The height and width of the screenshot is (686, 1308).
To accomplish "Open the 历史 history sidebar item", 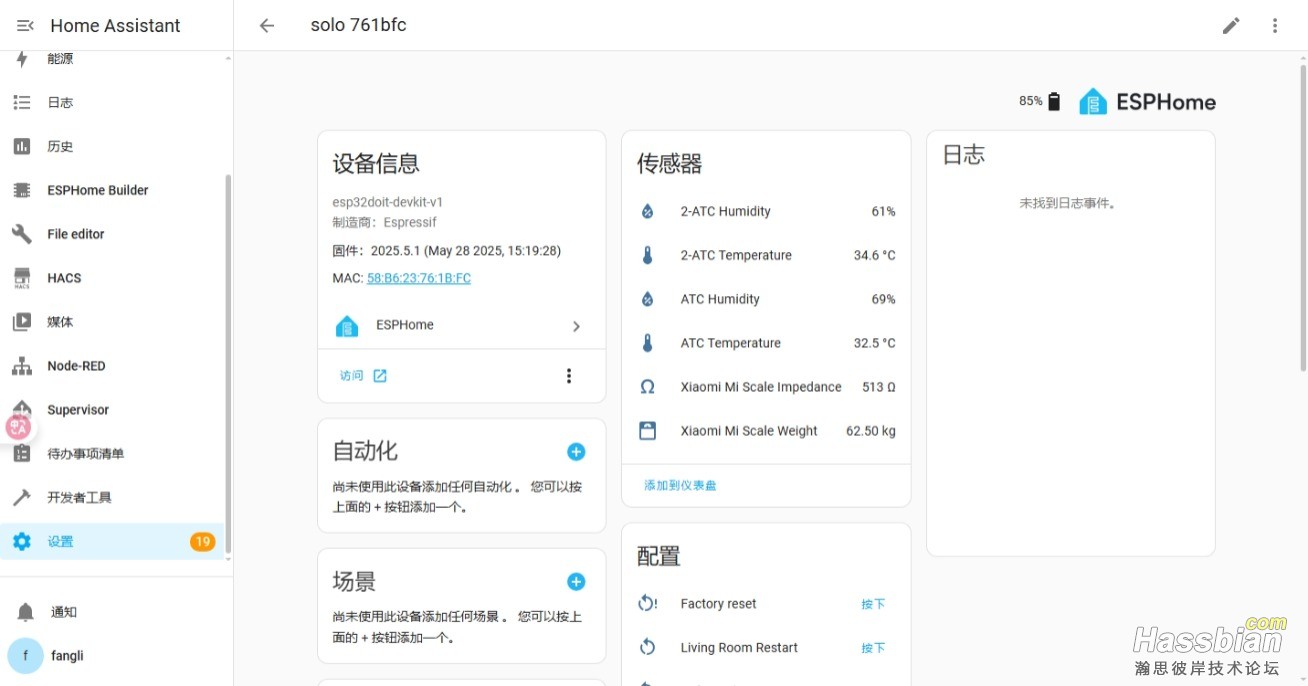I will click(x=114, y=146).
